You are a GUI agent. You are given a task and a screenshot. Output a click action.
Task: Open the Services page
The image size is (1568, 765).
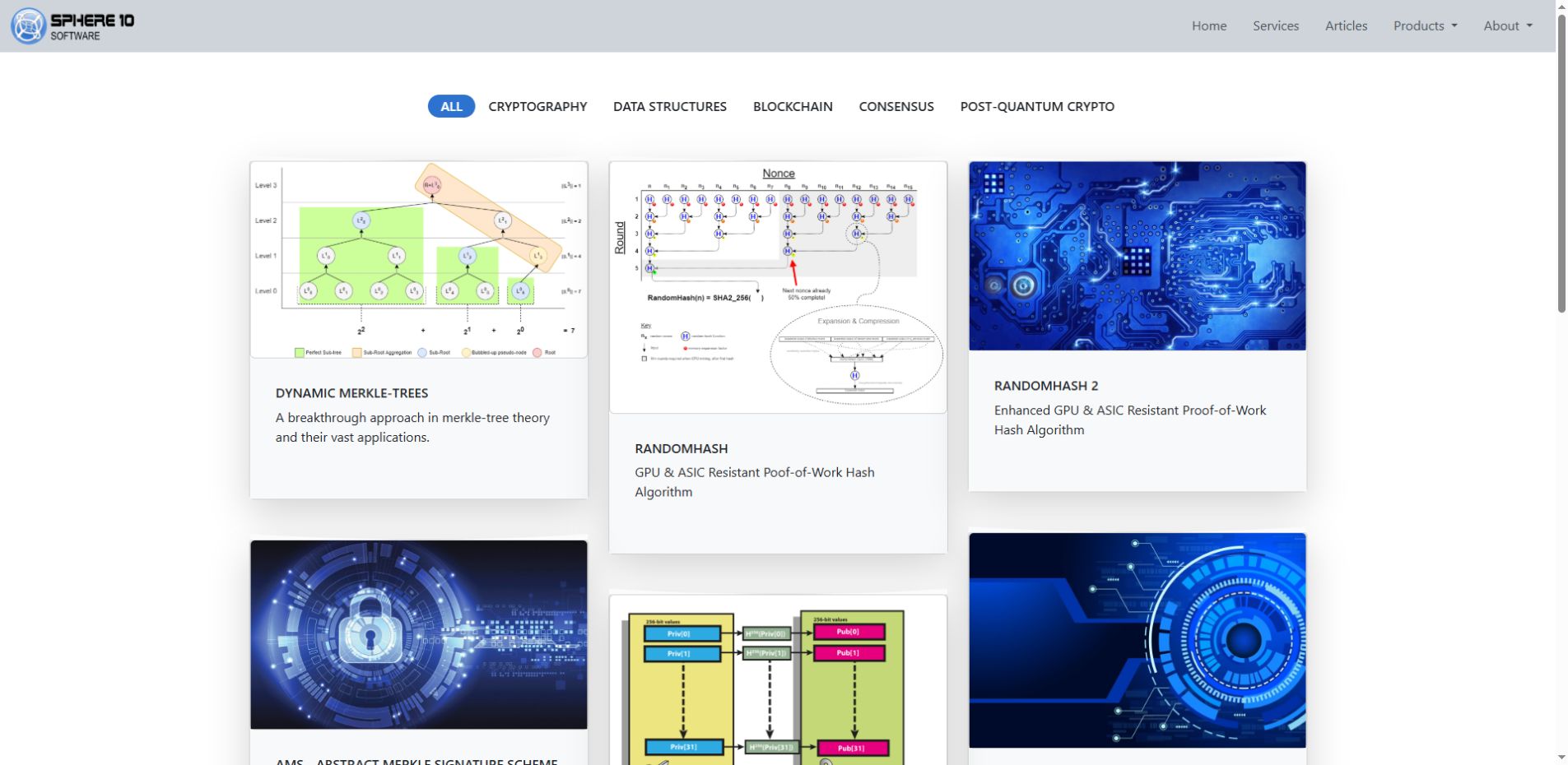click(x=1276, y=25)
